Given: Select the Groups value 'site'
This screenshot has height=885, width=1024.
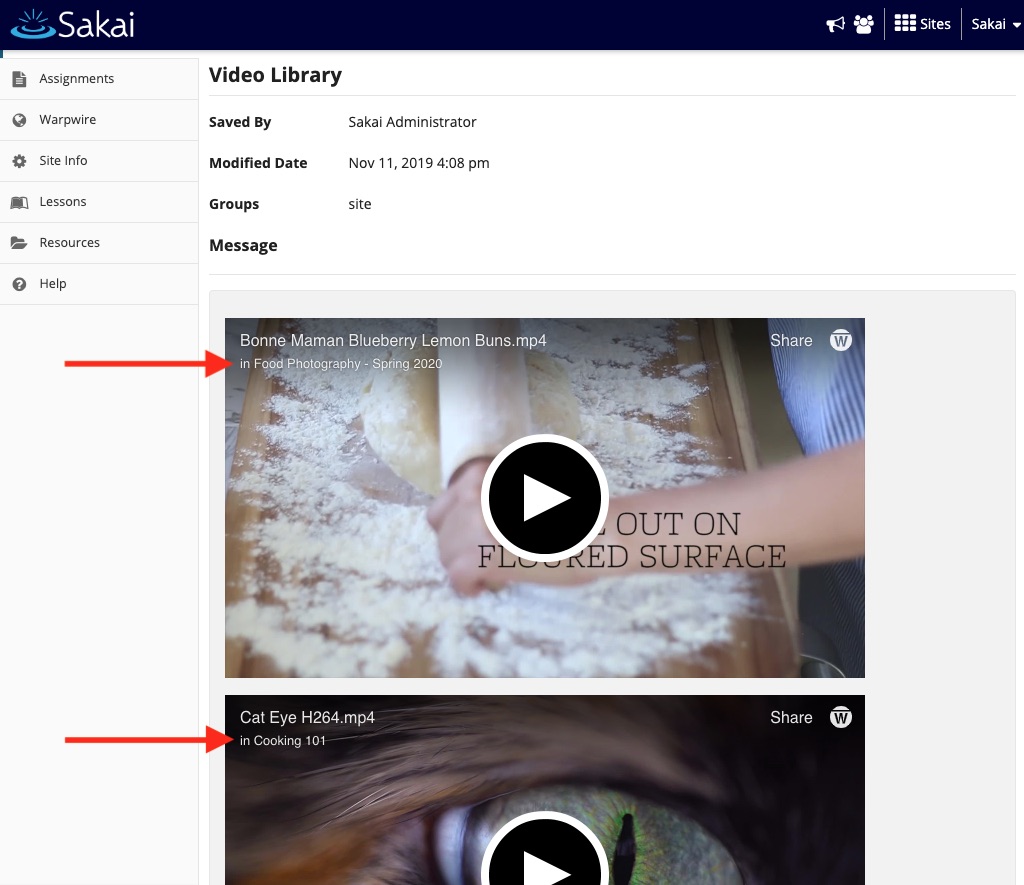Looking at the screenshot, I should point(360,204).
